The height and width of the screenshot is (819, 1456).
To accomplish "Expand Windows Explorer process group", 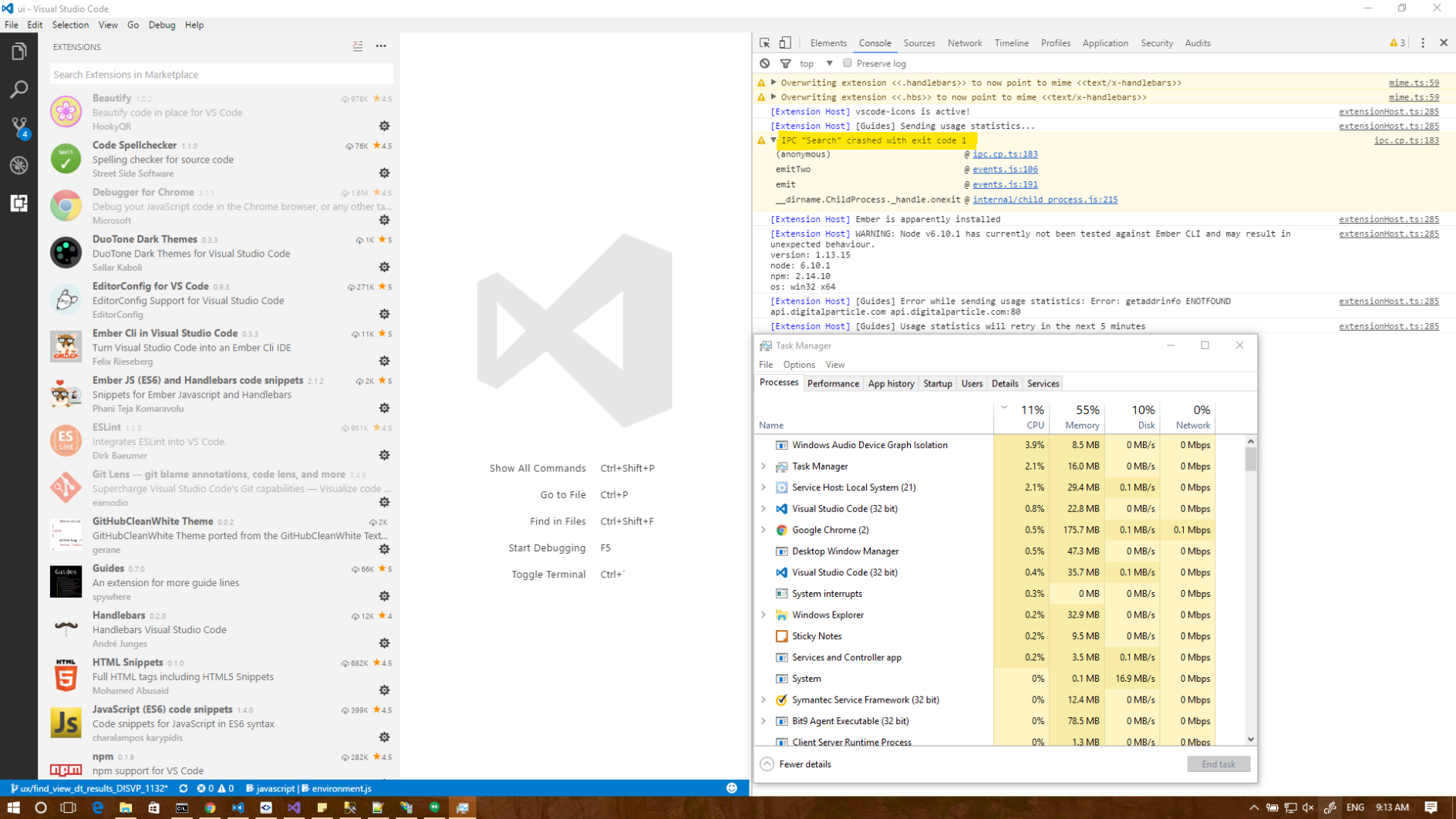I will (763, 615).
